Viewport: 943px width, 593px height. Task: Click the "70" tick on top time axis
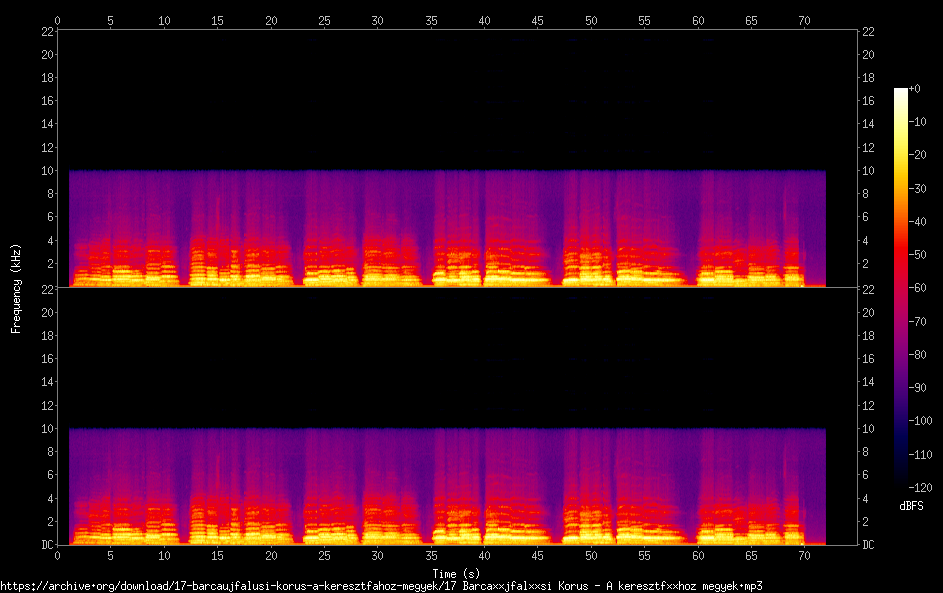point(804,20)
